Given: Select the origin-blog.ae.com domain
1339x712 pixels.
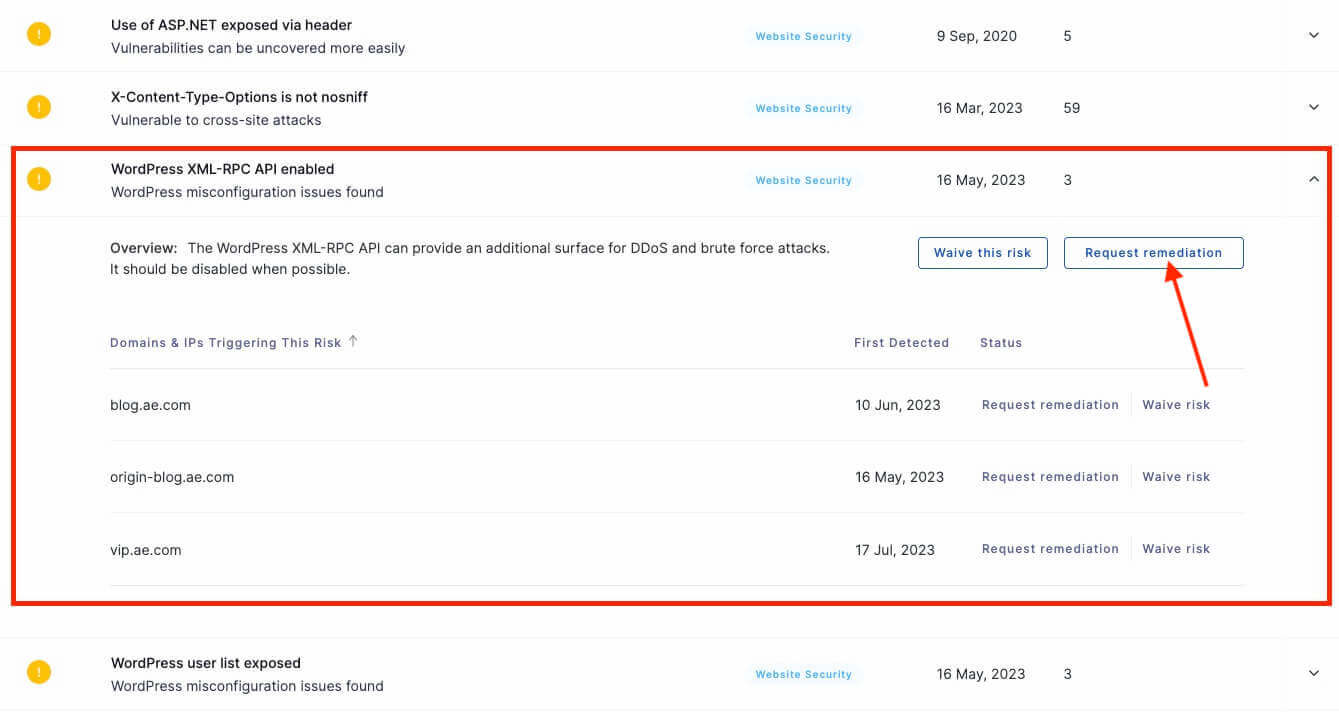Looking at the screenshot, I should [x=172, y=477].
